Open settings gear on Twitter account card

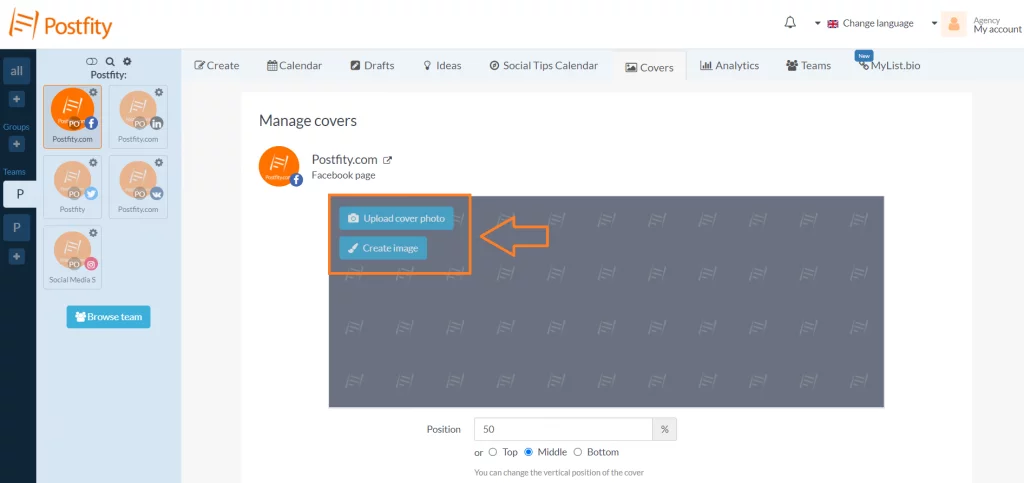pyautogui.click(x=93, y=163)
